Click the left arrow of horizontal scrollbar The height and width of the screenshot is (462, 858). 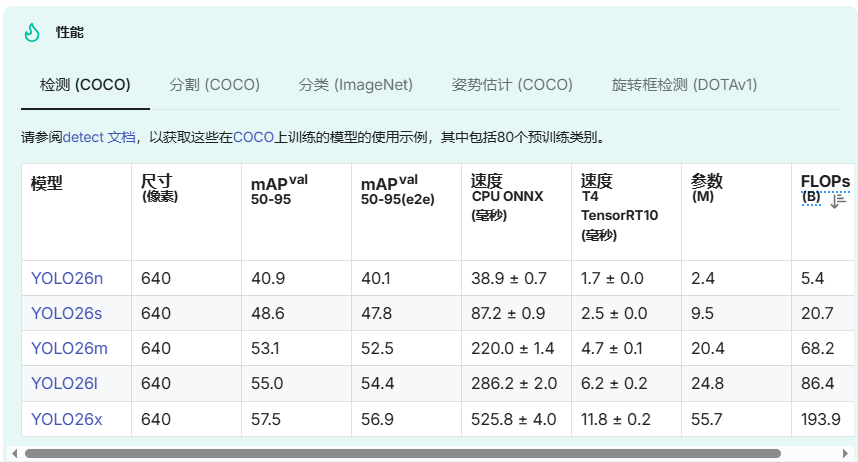coord(14,453)
